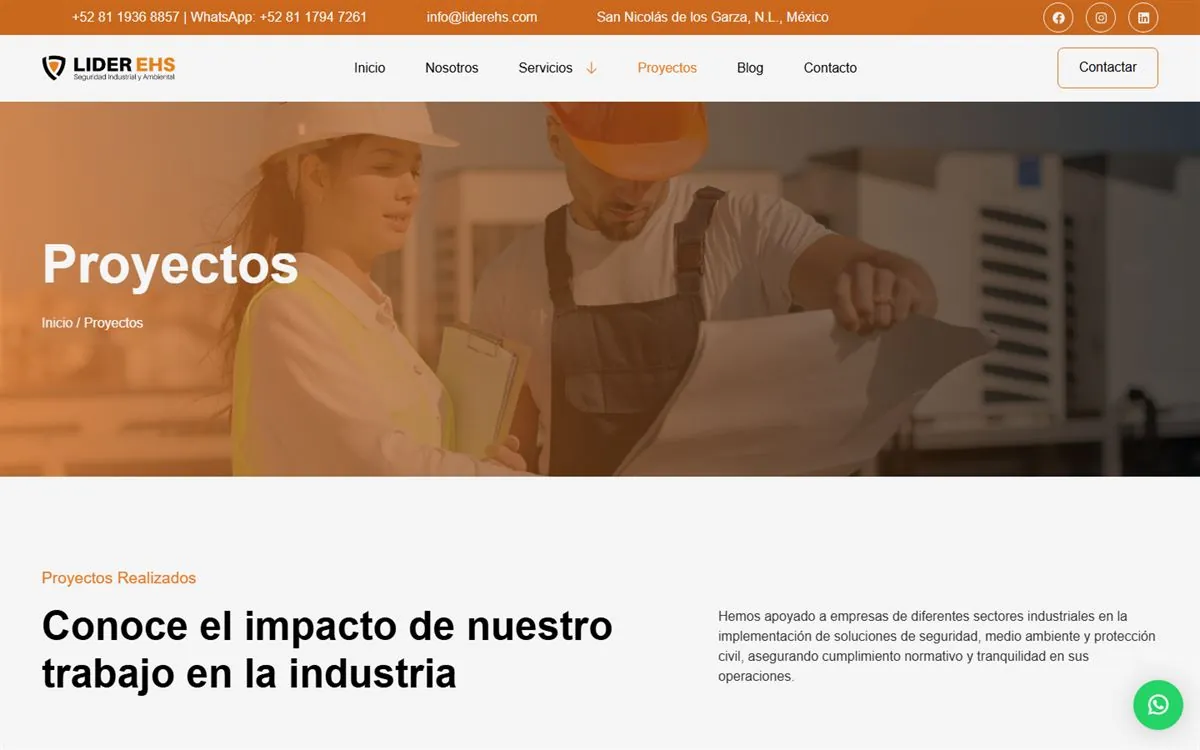The width and height of the screenshot is (1200, 750).
Task: Click the paragraph beginning Hemos apoyado a empresas
Action: click(937, 646)
